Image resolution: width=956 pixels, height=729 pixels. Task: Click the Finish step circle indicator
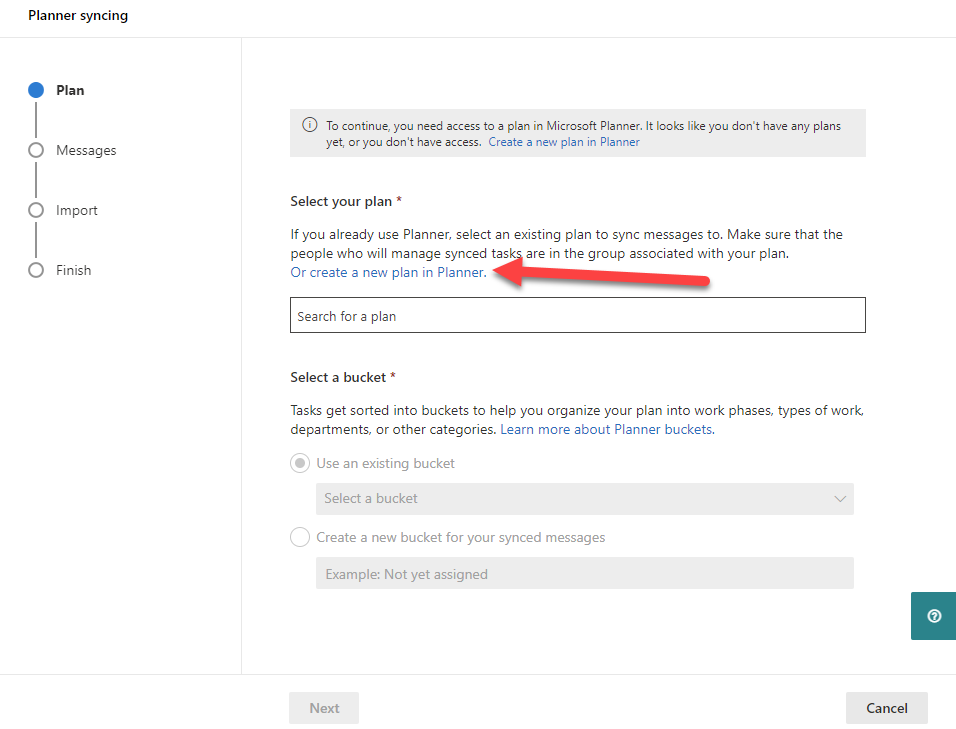click(36, 270)
